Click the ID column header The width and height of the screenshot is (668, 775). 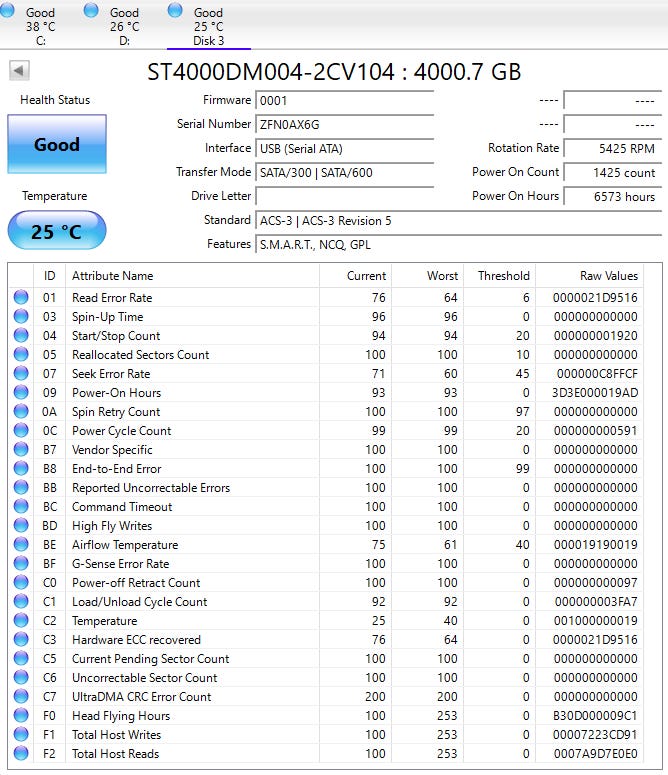pyautogui.click(x=49, y=276)
